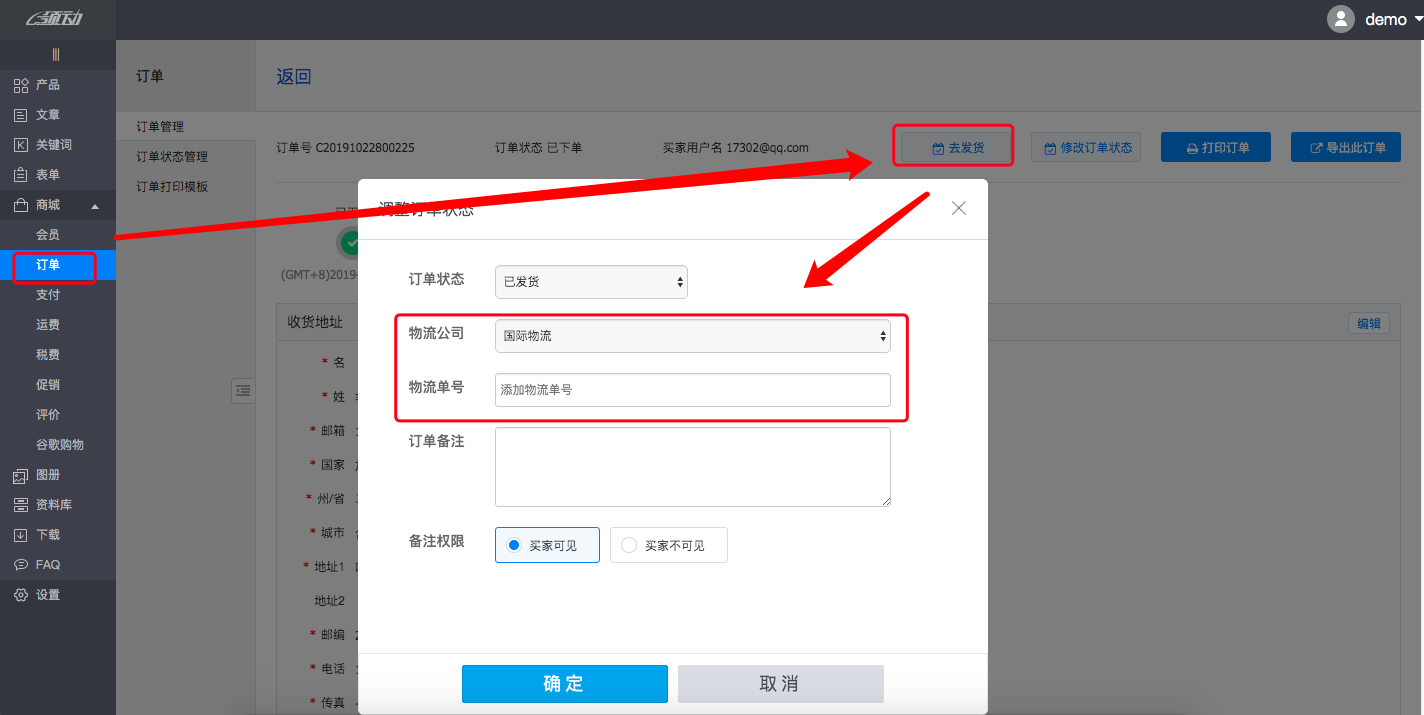Open the 物流公司 dropdown showing 国际物流

pos(692,335)
